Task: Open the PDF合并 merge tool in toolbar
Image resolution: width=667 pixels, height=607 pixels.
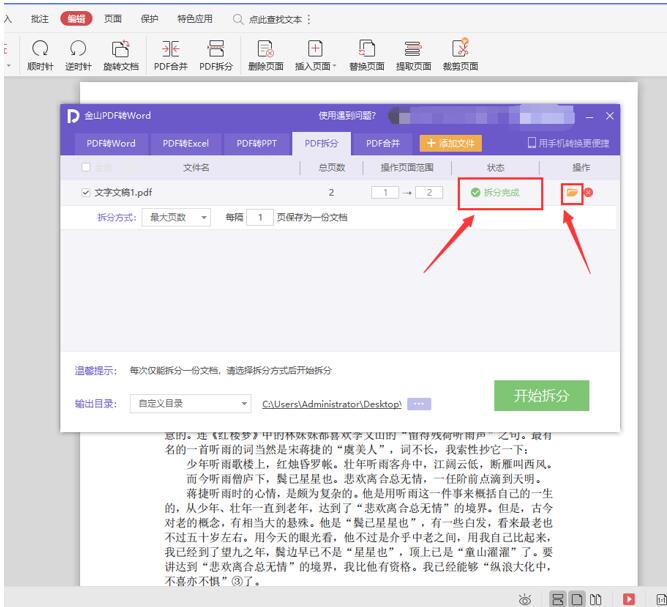Action: [171, 55]
